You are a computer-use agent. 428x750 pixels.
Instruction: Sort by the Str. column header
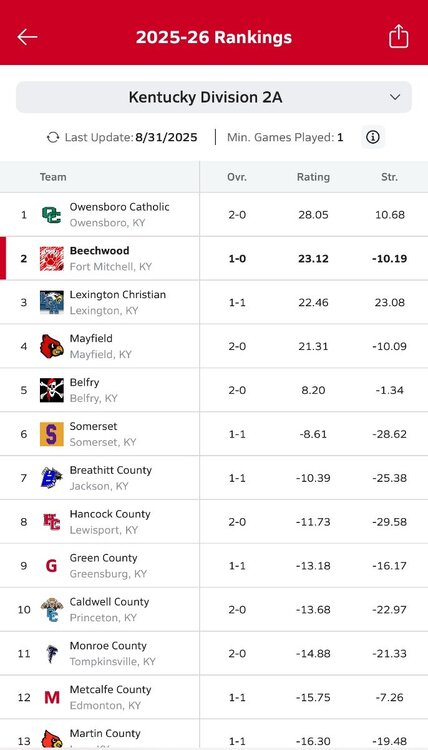pos(389,177)
